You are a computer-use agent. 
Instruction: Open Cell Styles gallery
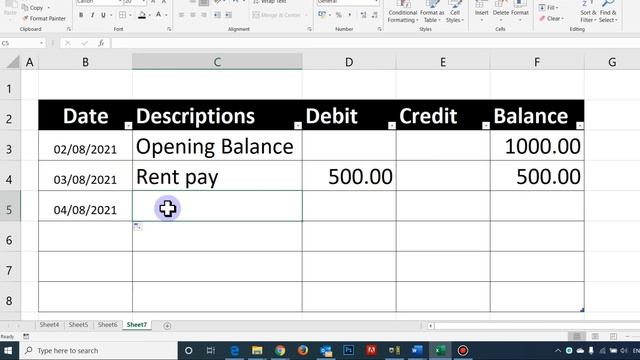pyautogui.click(x=455, y=12)
